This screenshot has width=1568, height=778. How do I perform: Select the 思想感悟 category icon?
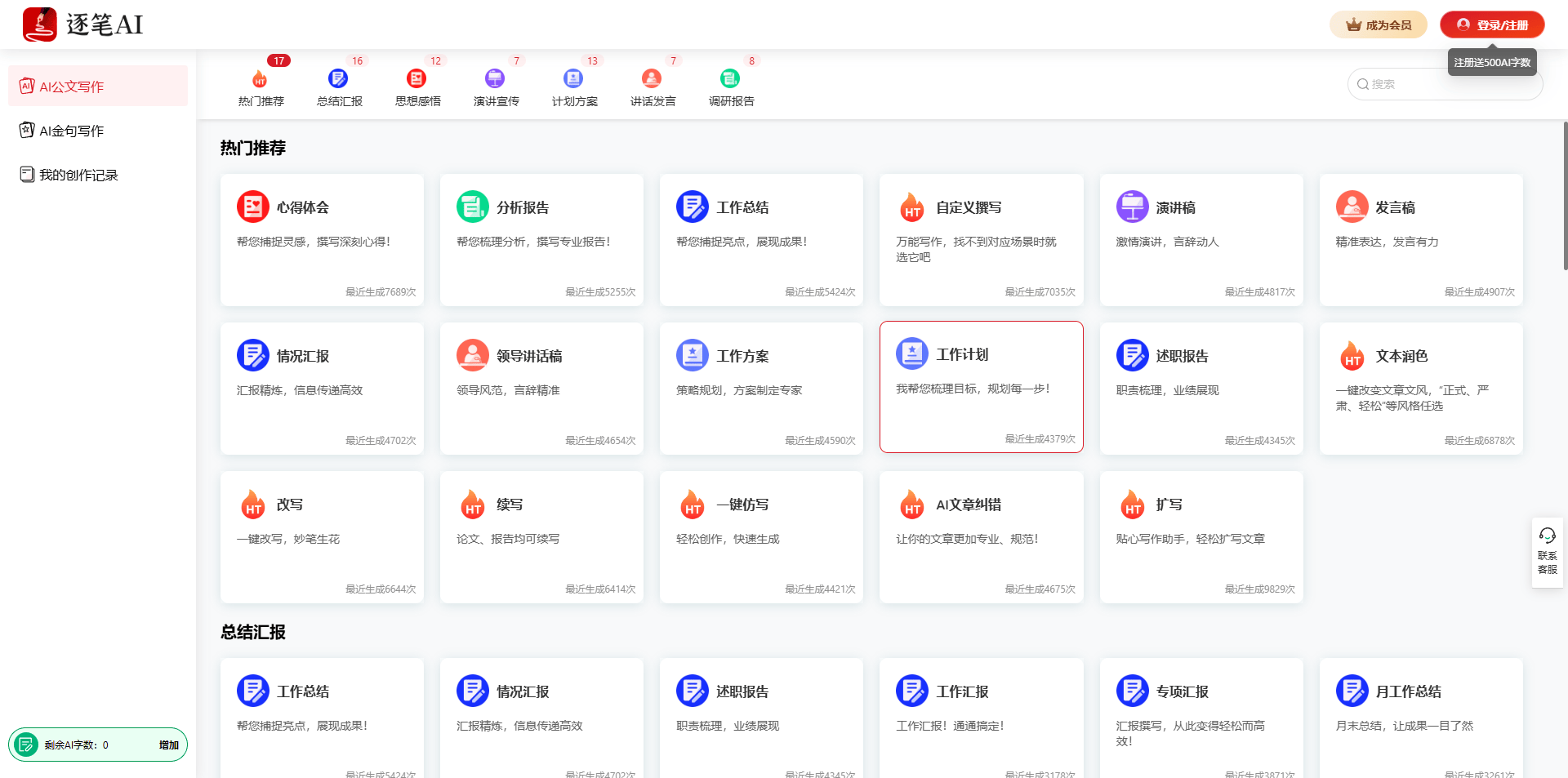click(x=416, y=79)
